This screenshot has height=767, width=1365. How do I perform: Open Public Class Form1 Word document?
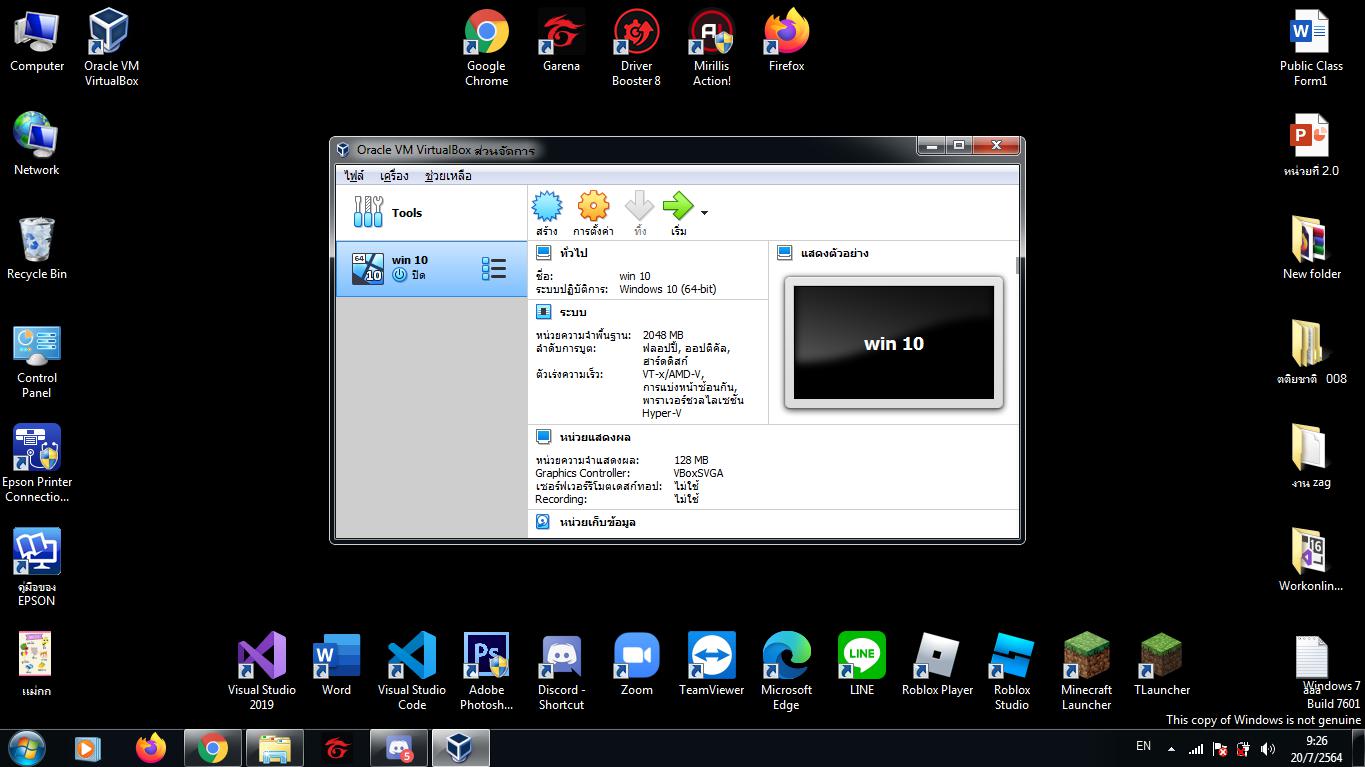click(1311, 48)
